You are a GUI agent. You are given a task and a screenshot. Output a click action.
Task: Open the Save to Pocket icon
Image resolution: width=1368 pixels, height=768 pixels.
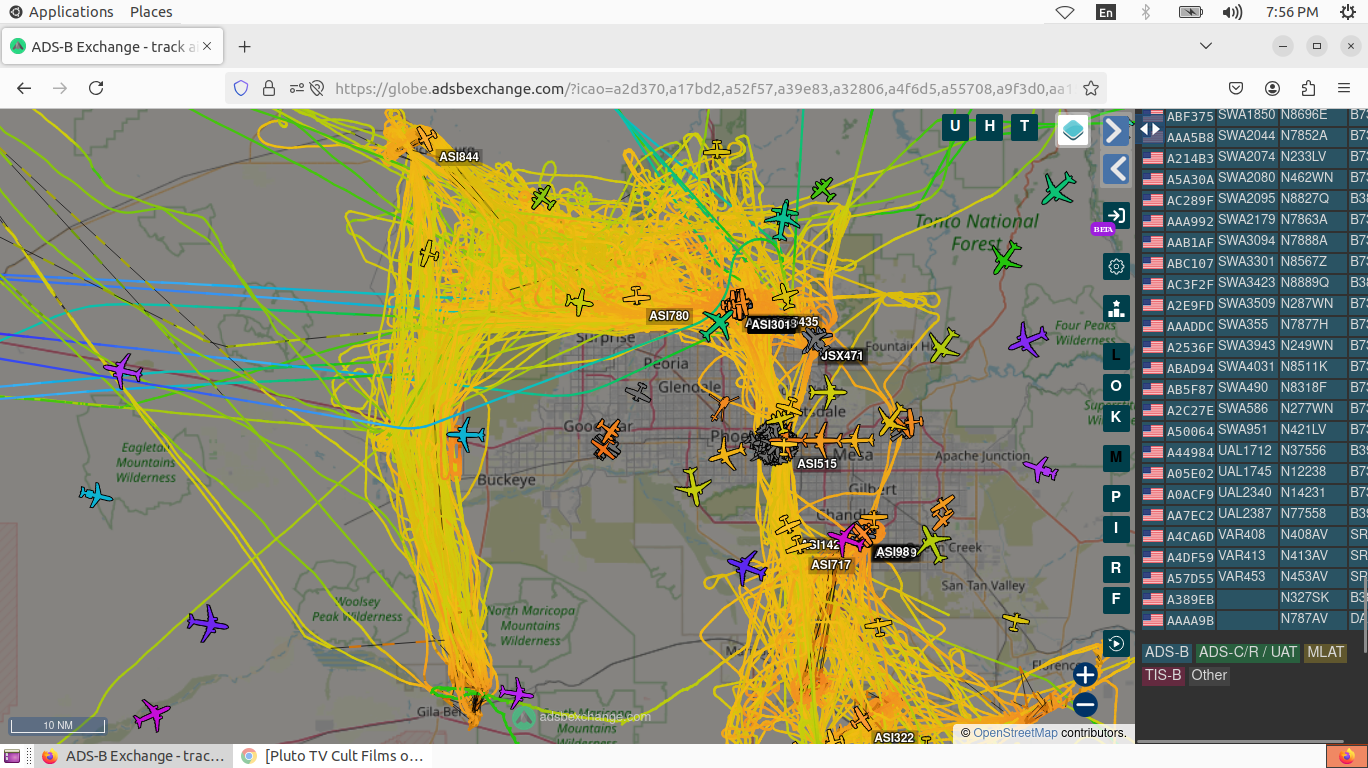pos(1236,88)
